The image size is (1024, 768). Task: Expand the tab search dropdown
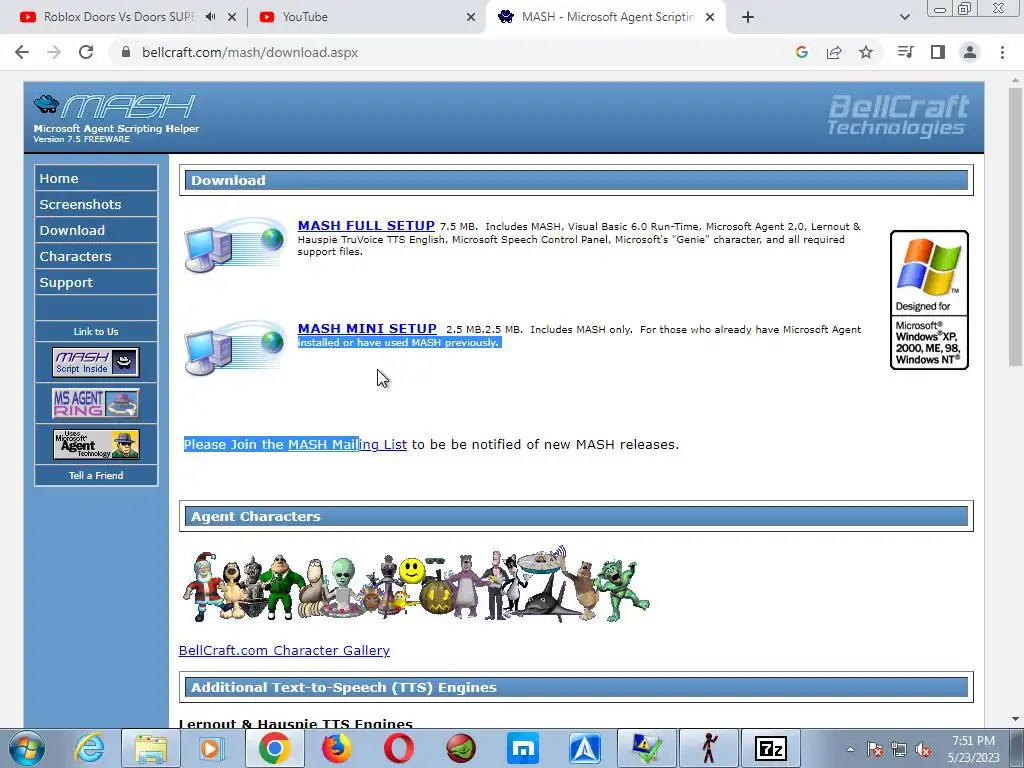[x=904, y=17]
